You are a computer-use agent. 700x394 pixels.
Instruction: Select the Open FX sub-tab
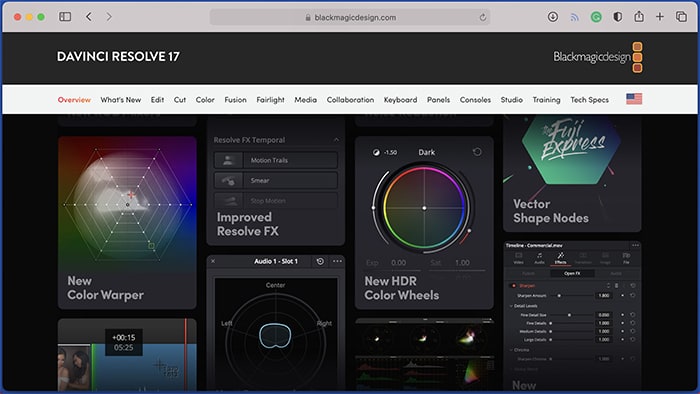(572, 274)
